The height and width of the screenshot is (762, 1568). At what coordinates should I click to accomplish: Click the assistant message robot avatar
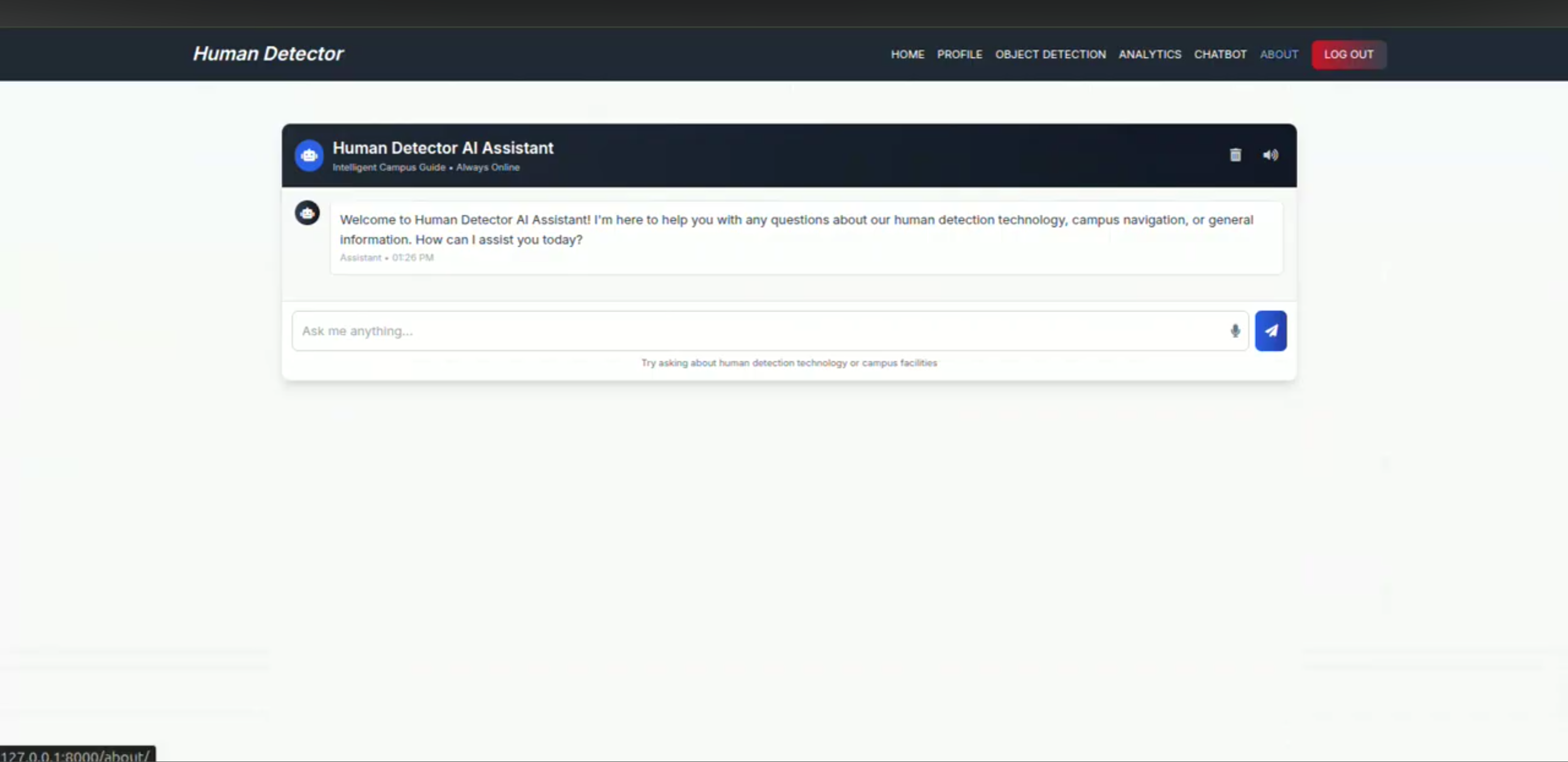coord(307,213)
